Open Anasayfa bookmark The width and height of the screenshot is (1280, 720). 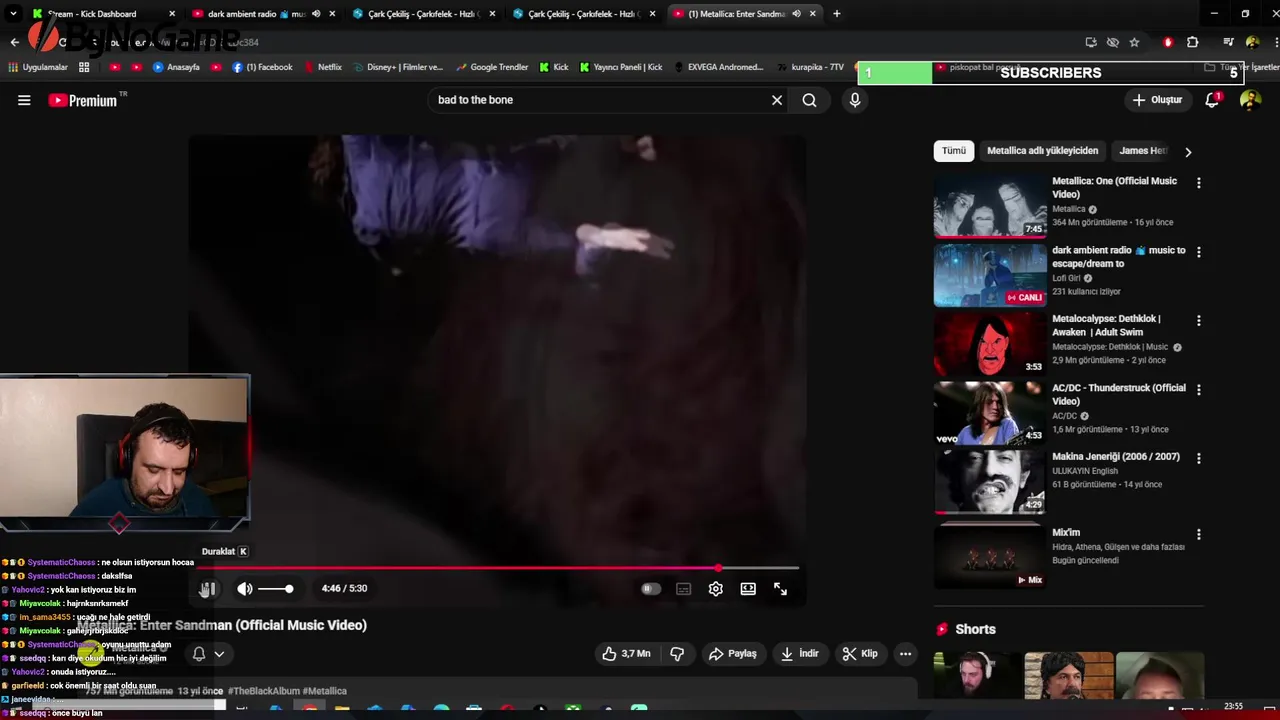tap(176, 67)
